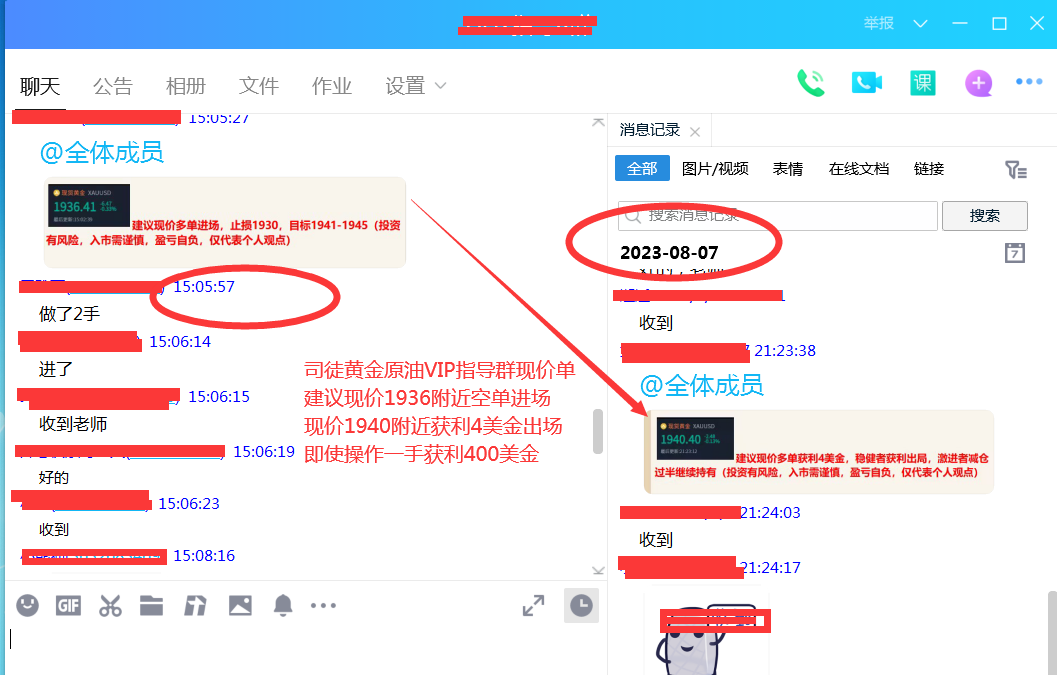Click the timestamp 15:06:14
The height and width of the screenshot is (675, 1057).
pyautogui.click(x=180, y=342)
